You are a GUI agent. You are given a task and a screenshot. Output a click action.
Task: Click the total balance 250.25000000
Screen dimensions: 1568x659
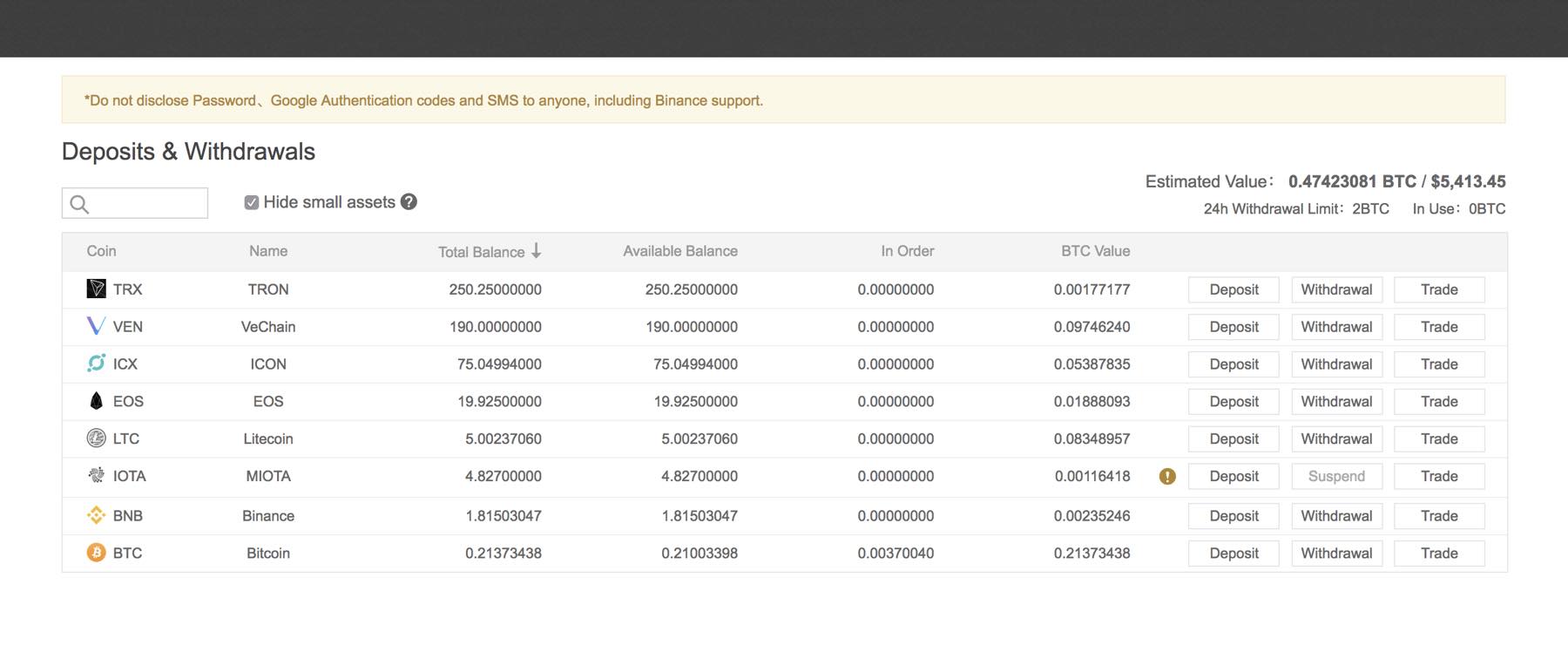(x=495, y=289)
